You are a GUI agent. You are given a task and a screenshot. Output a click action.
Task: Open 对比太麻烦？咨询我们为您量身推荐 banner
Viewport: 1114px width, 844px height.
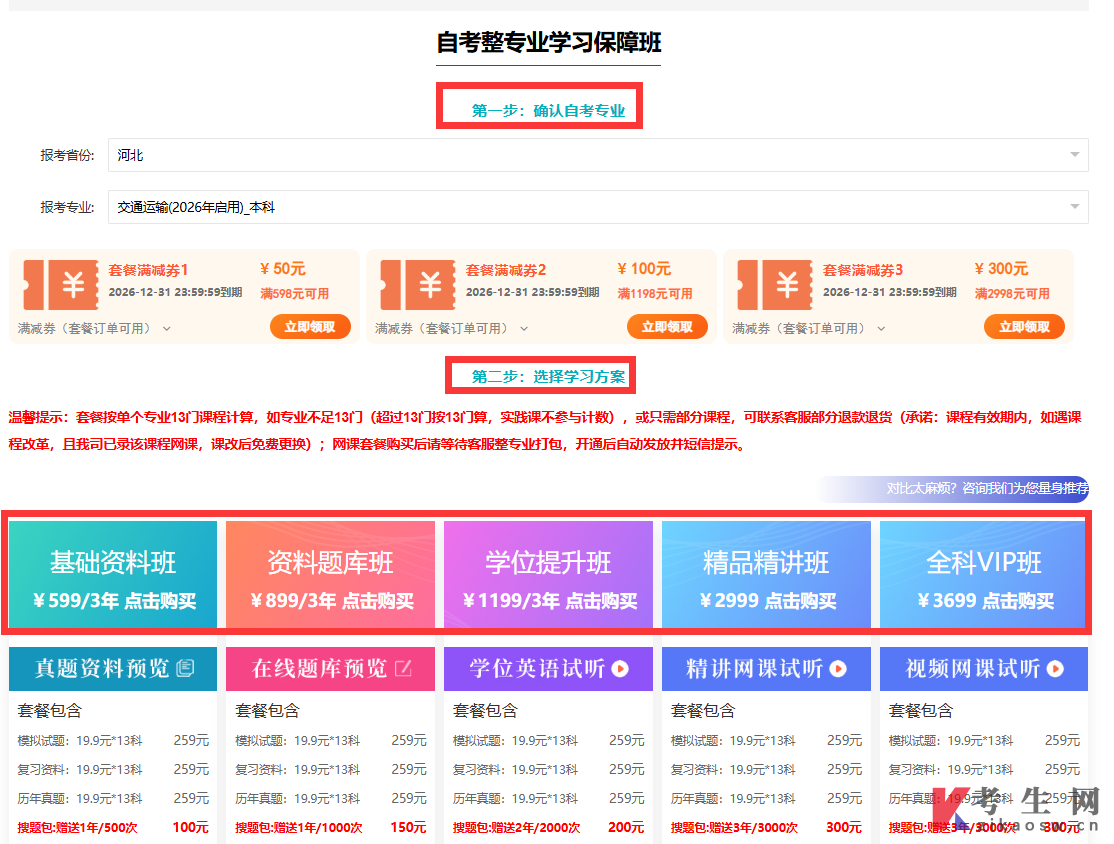coord(953,489)
